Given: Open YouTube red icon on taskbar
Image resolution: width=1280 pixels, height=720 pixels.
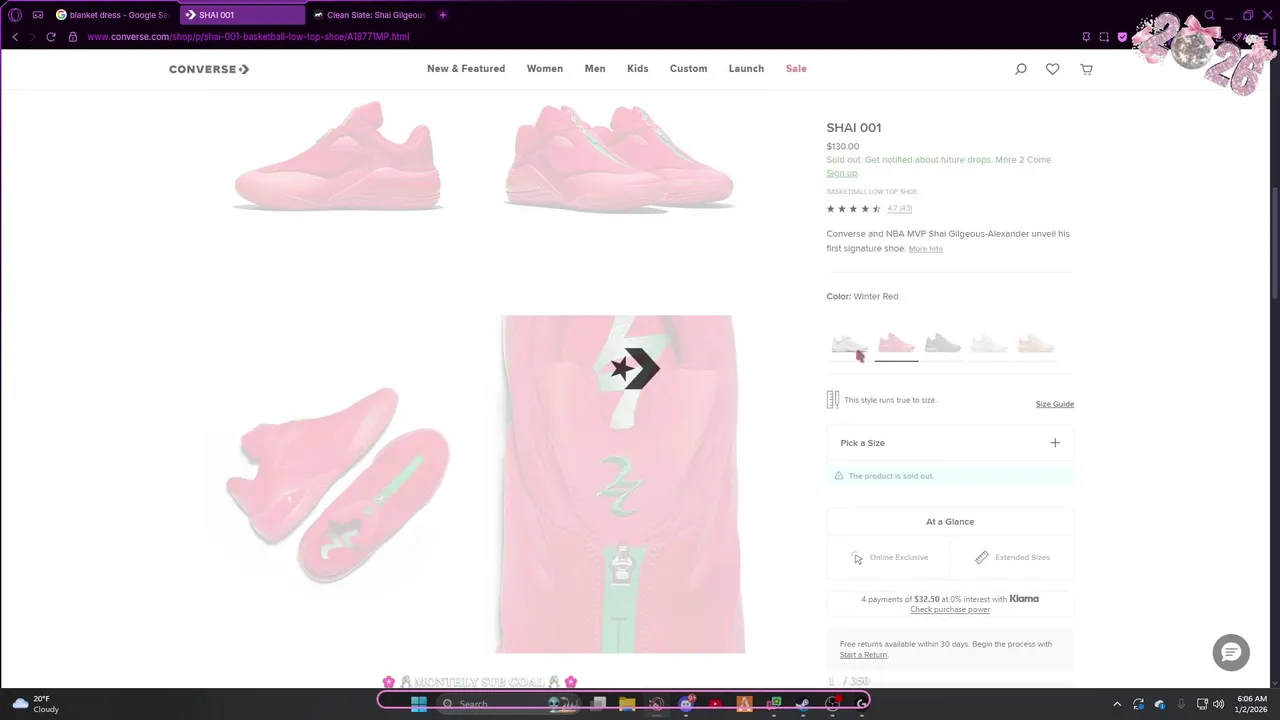Looking at the screenshot, I should tap(715, 703).
